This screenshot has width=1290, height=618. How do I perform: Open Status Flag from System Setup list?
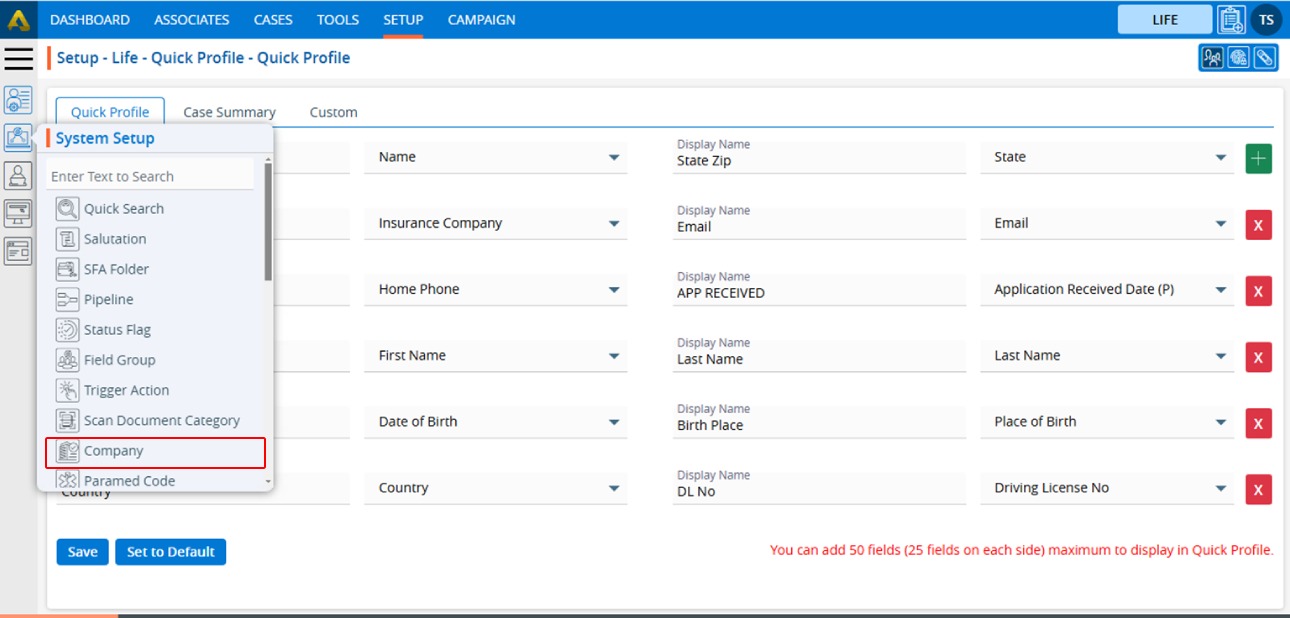click(x=117, y=330)
